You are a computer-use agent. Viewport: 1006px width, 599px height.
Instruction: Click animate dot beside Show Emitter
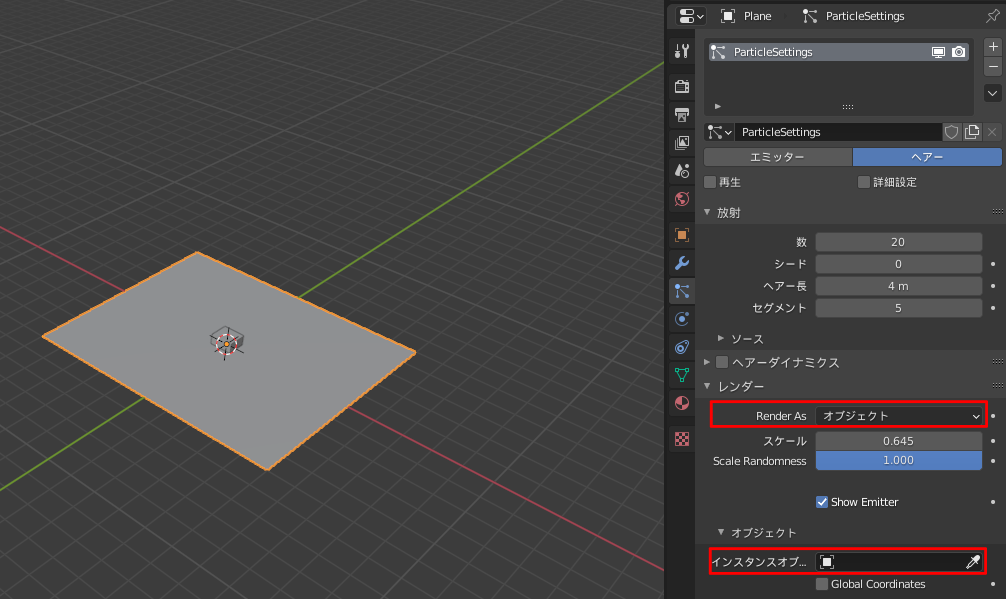tap(993, 502)
